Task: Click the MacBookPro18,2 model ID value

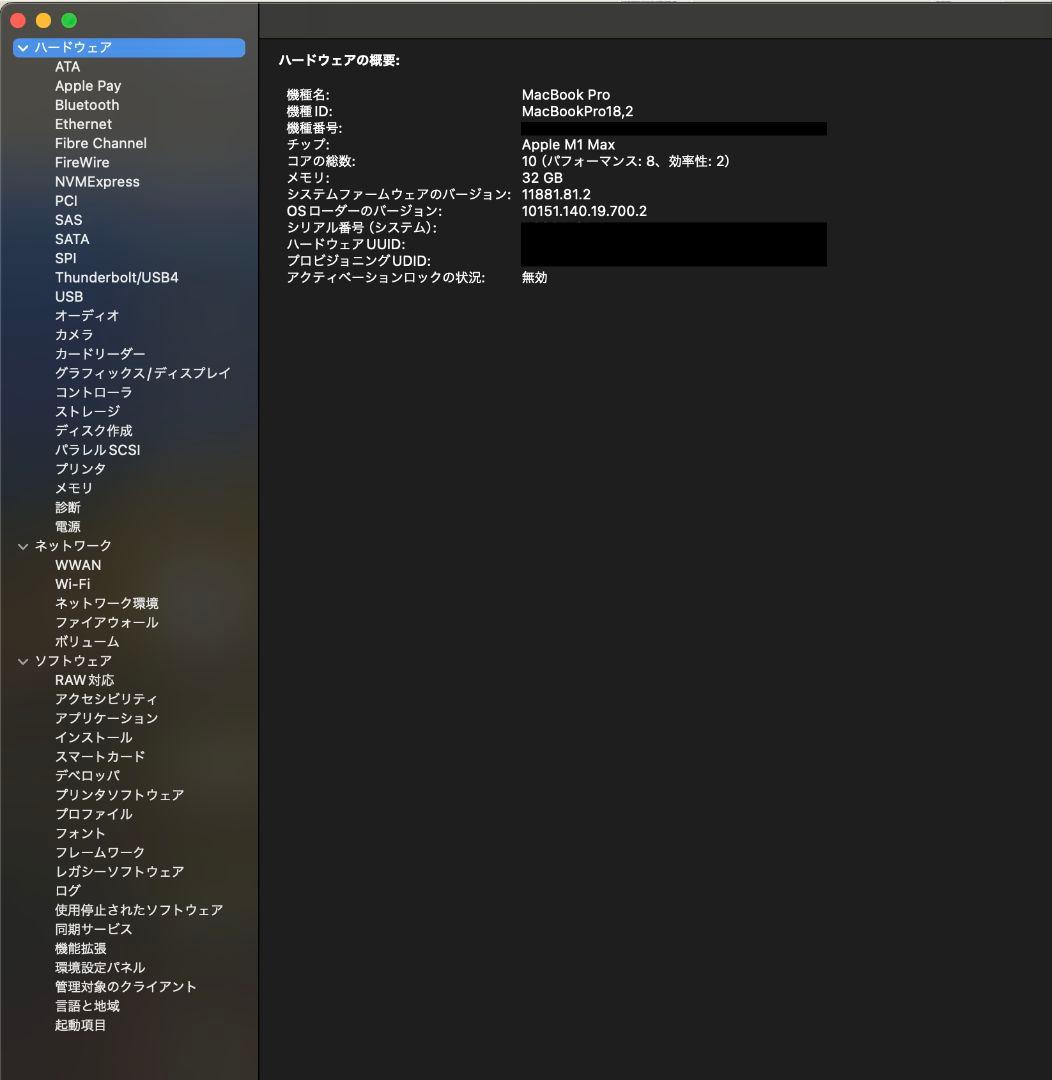Action: point(577,112)
